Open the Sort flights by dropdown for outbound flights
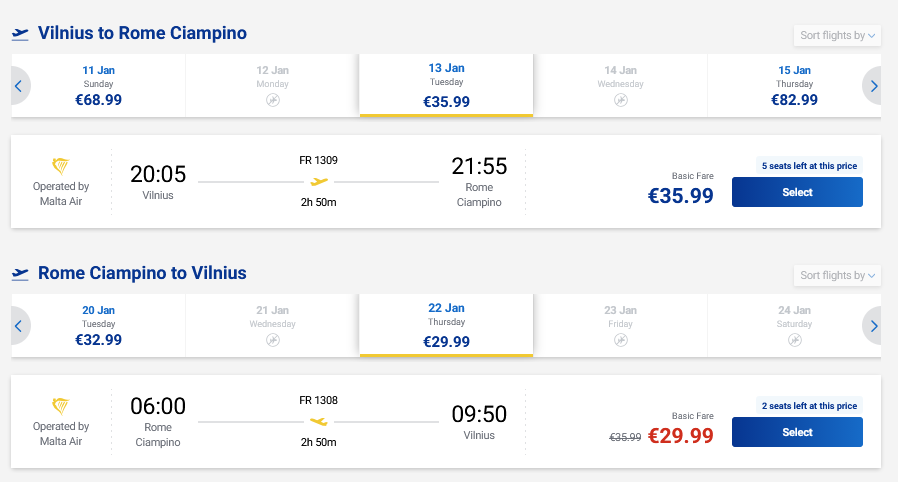898x482 pixels. tap(837, 36)
